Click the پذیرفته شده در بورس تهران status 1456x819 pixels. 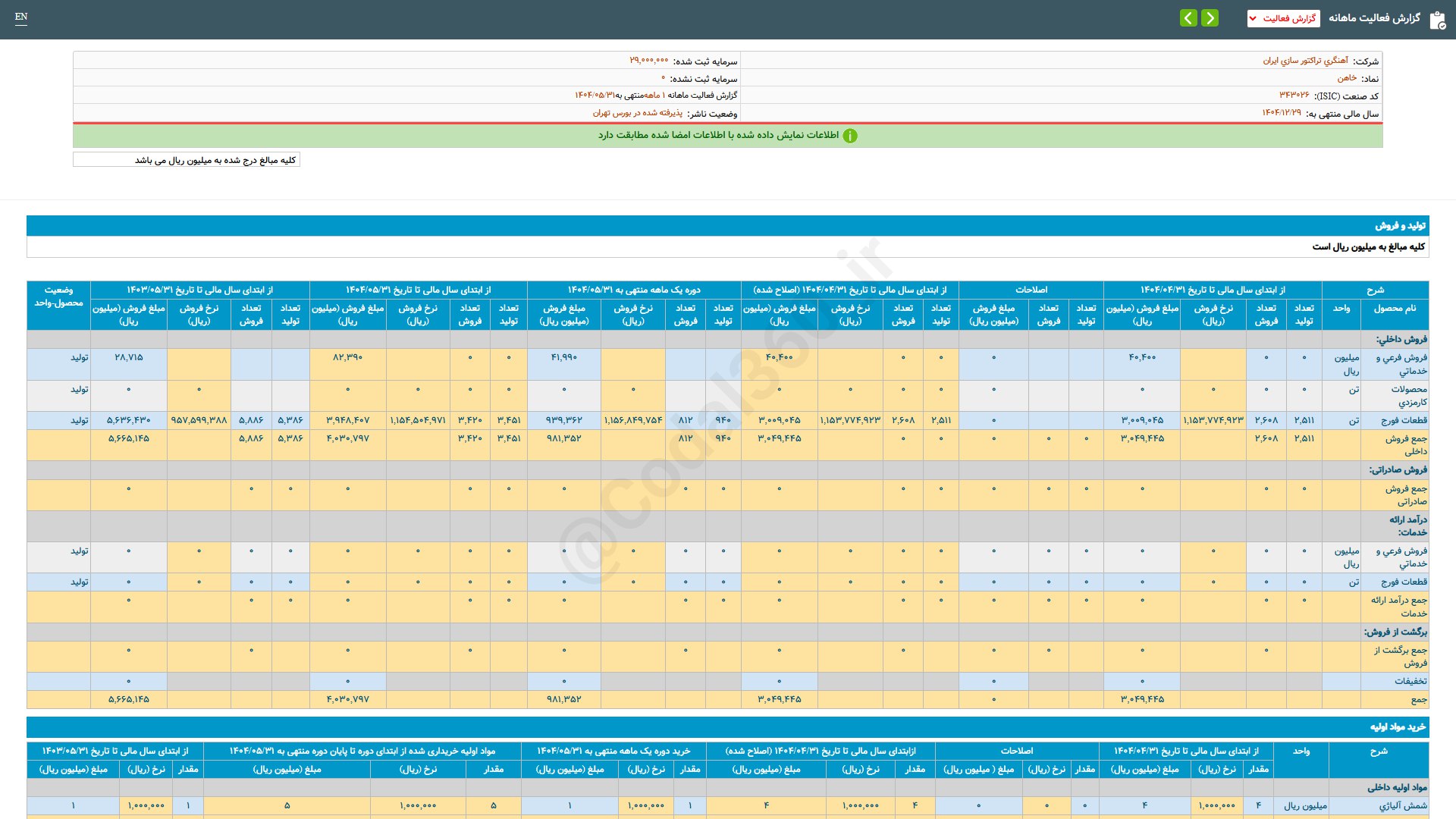click(x=637, y=113)
